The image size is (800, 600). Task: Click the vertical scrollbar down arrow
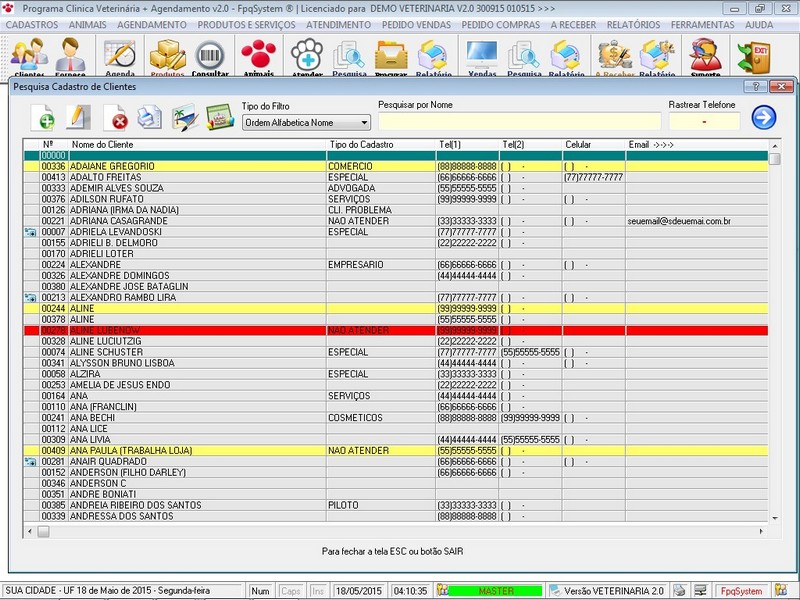[x=775, y=518]
